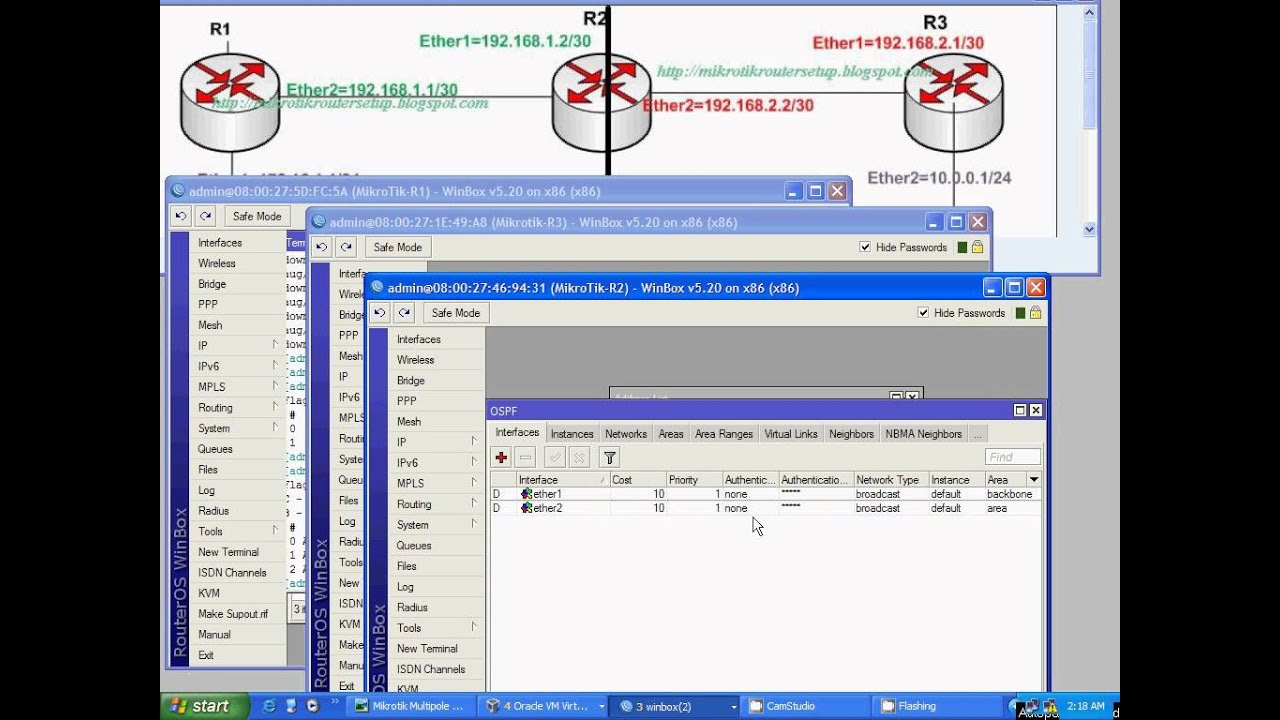Switch to the Networks tab in OSPF

pyautogui.click(x=626, y=434)
